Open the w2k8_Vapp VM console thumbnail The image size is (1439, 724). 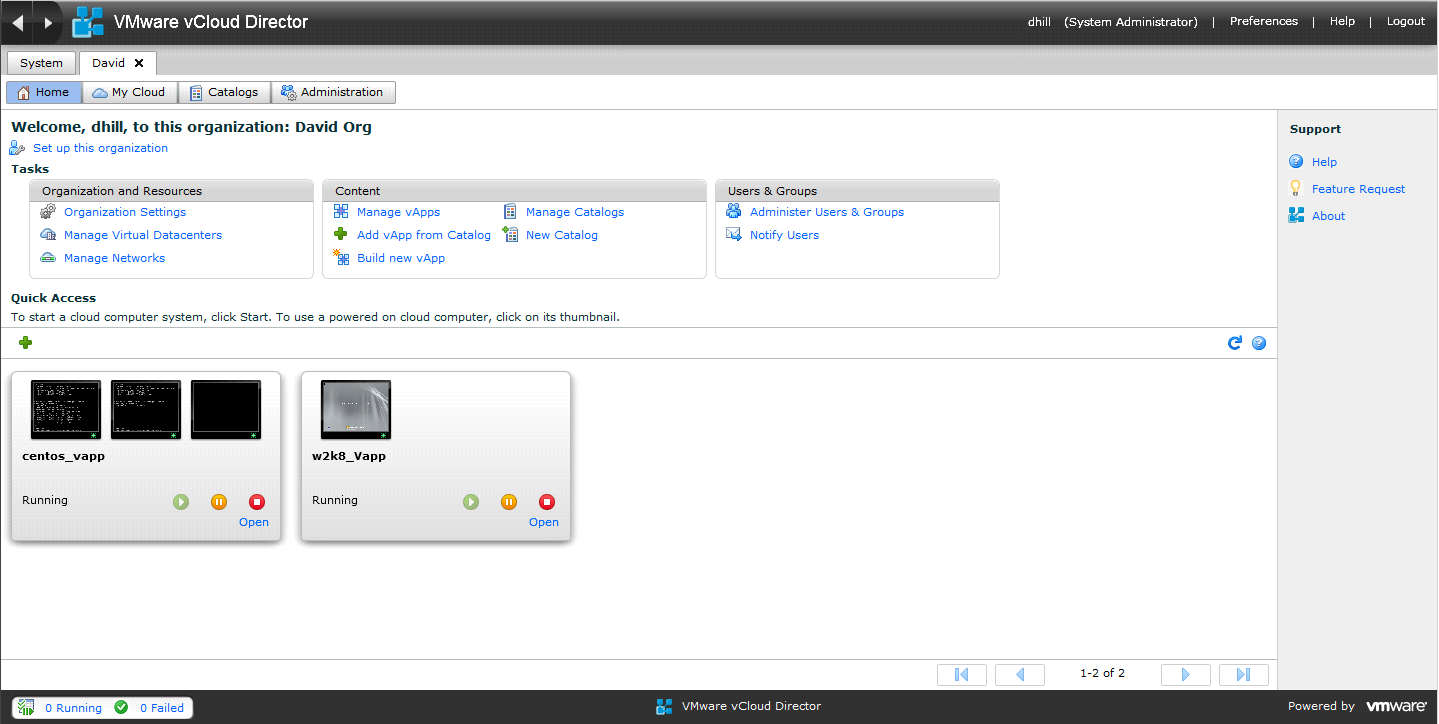[356, 410]
